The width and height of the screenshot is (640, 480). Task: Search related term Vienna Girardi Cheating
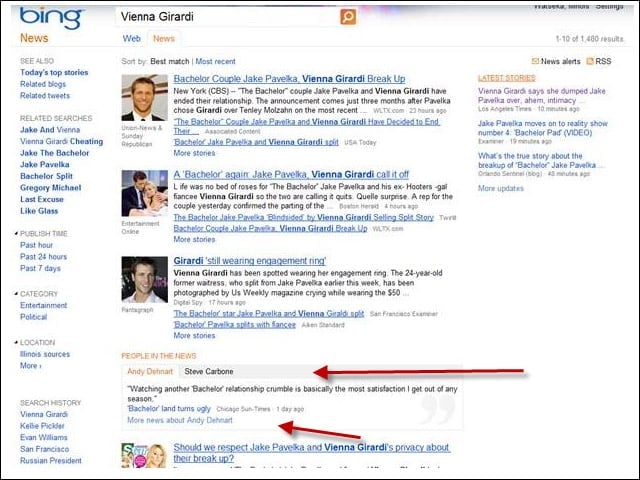click(61, 141)
